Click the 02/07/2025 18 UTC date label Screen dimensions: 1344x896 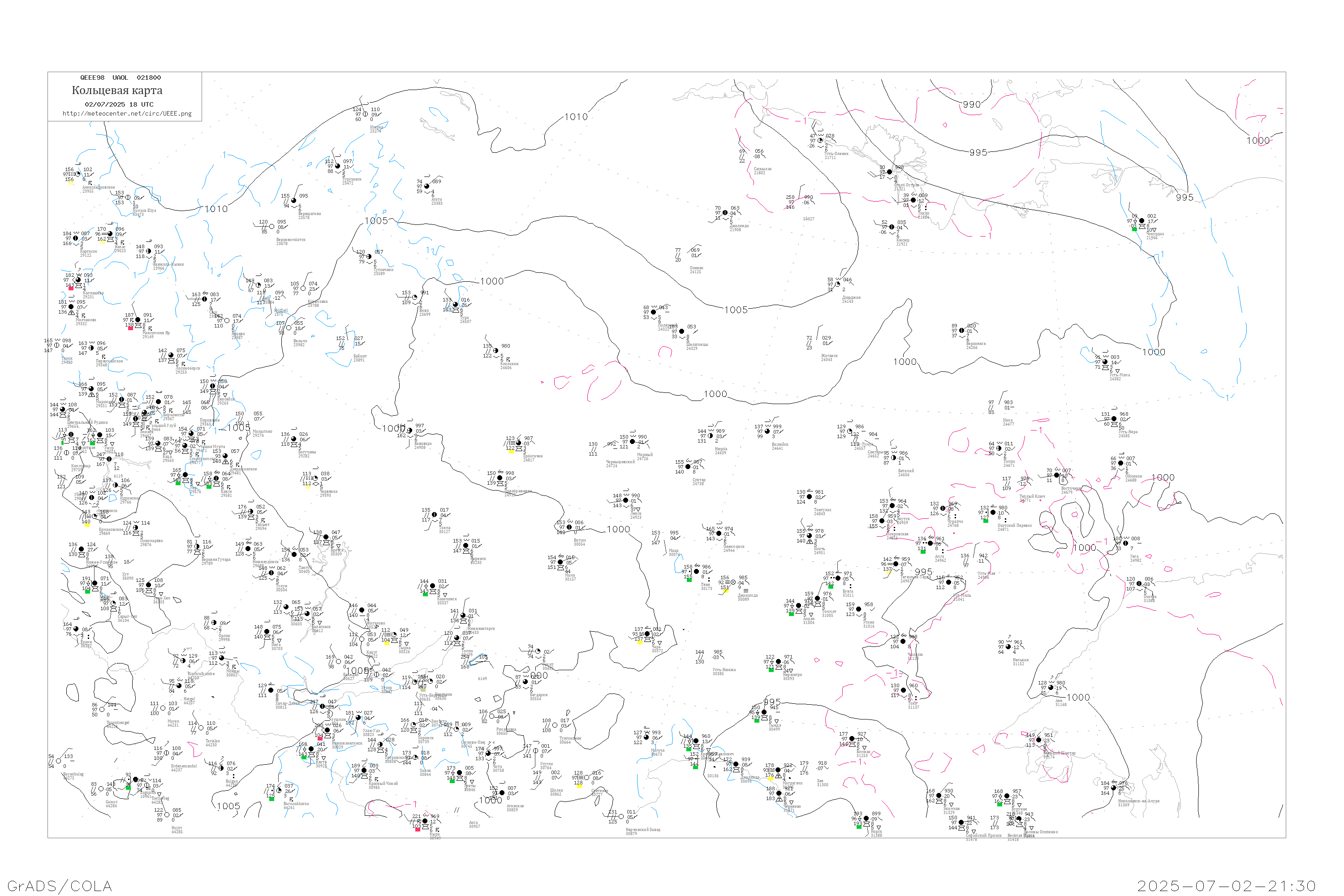119,104
